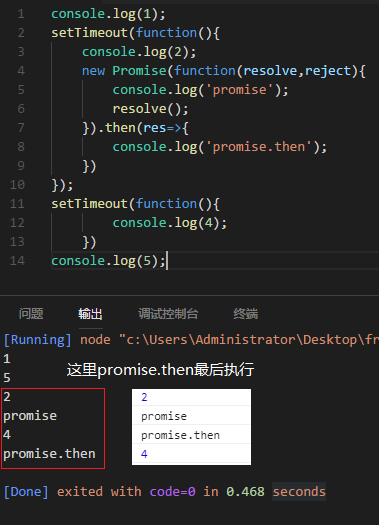
Task: Click line number 1 in gutter
Action: click(x=21, y=14)
